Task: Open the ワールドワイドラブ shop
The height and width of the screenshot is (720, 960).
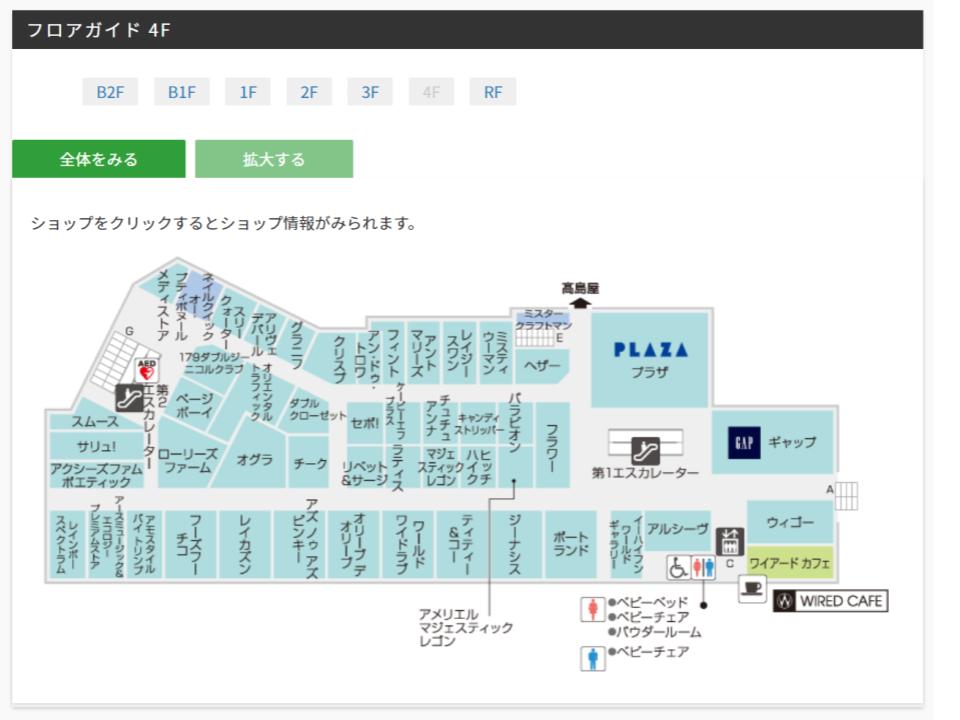Action: click(x=409, y=544)
